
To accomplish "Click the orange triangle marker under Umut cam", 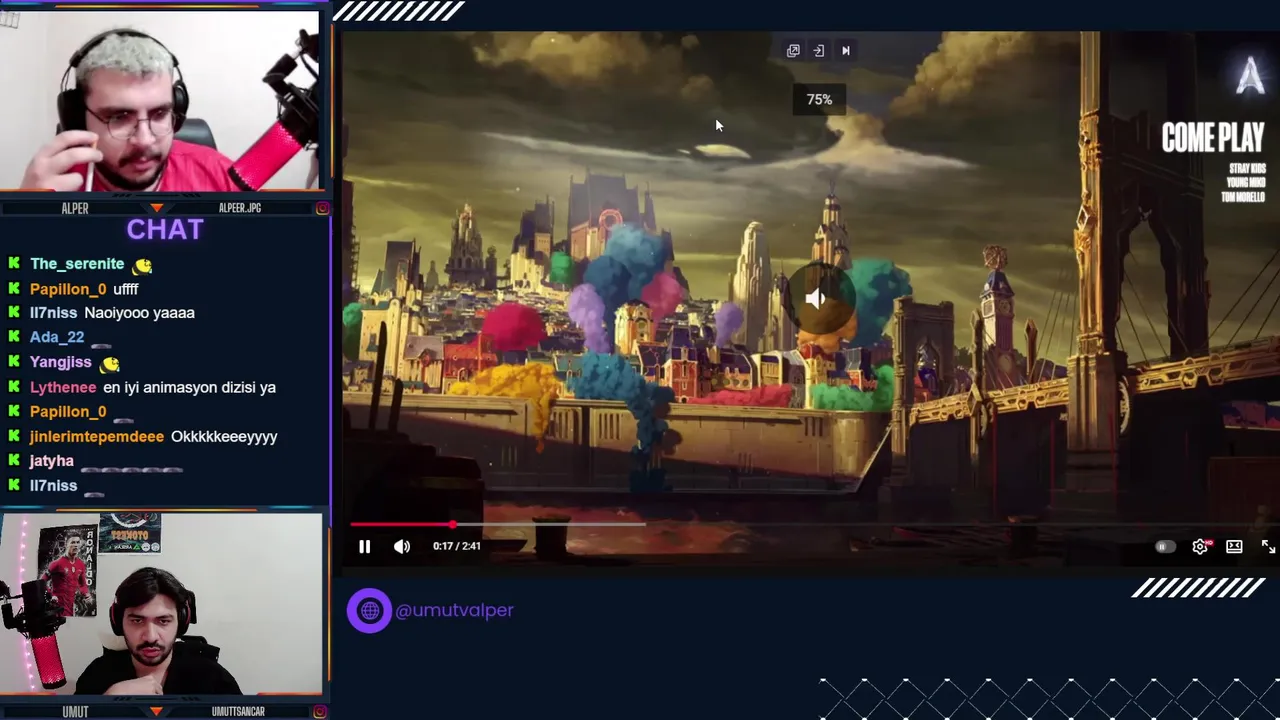I will (156, 711).
